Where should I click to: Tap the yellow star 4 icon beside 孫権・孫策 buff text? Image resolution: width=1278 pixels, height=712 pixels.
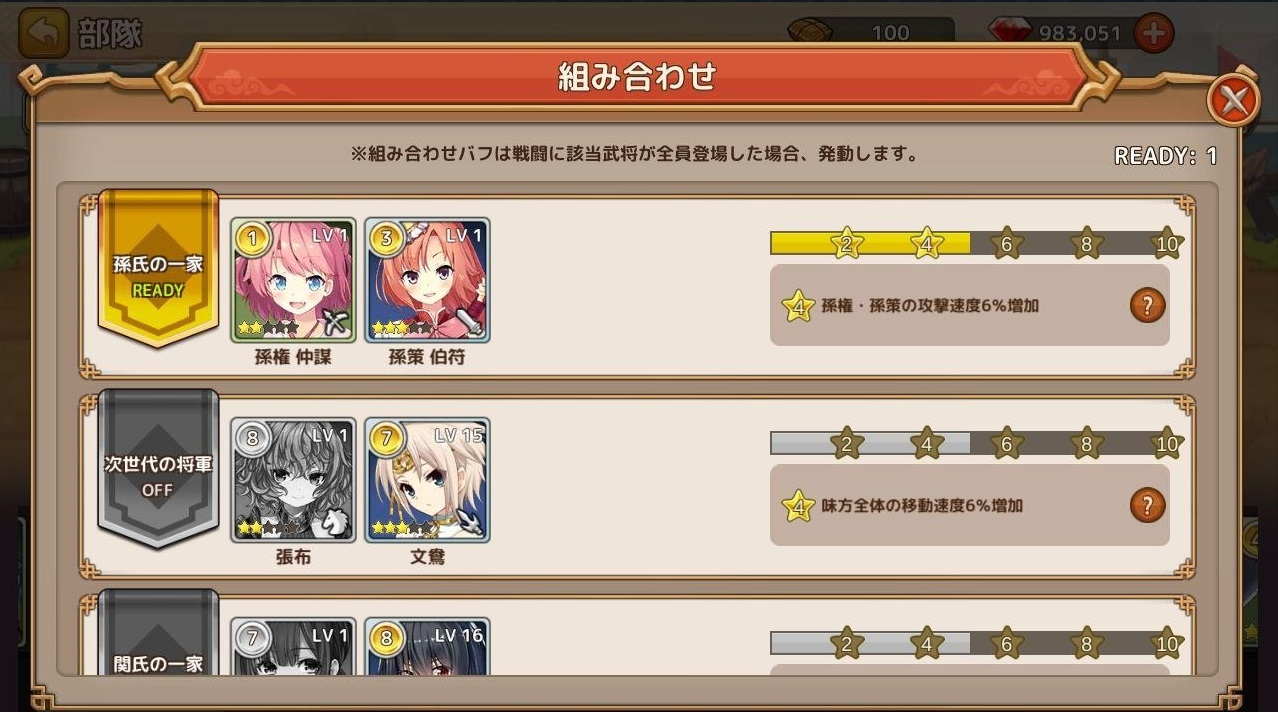coord(797,306)
